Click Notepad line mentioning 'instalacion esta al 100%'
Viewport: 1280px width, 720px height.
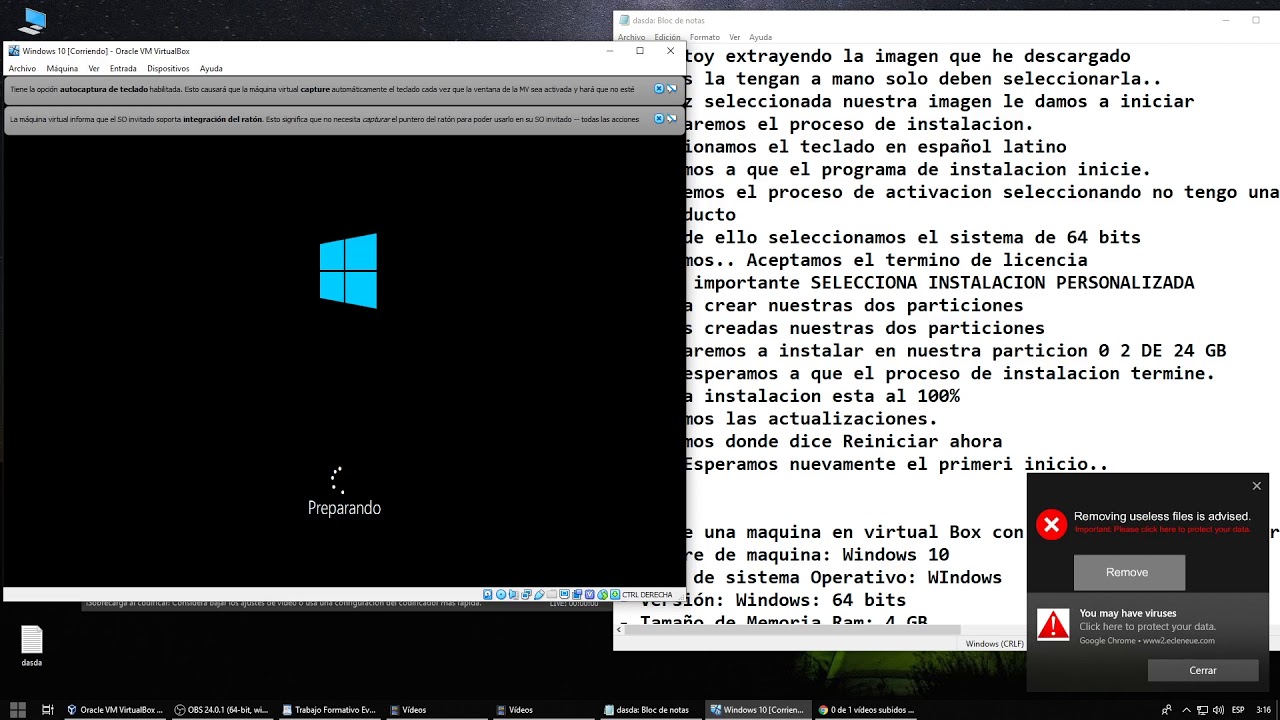(833, 396)
